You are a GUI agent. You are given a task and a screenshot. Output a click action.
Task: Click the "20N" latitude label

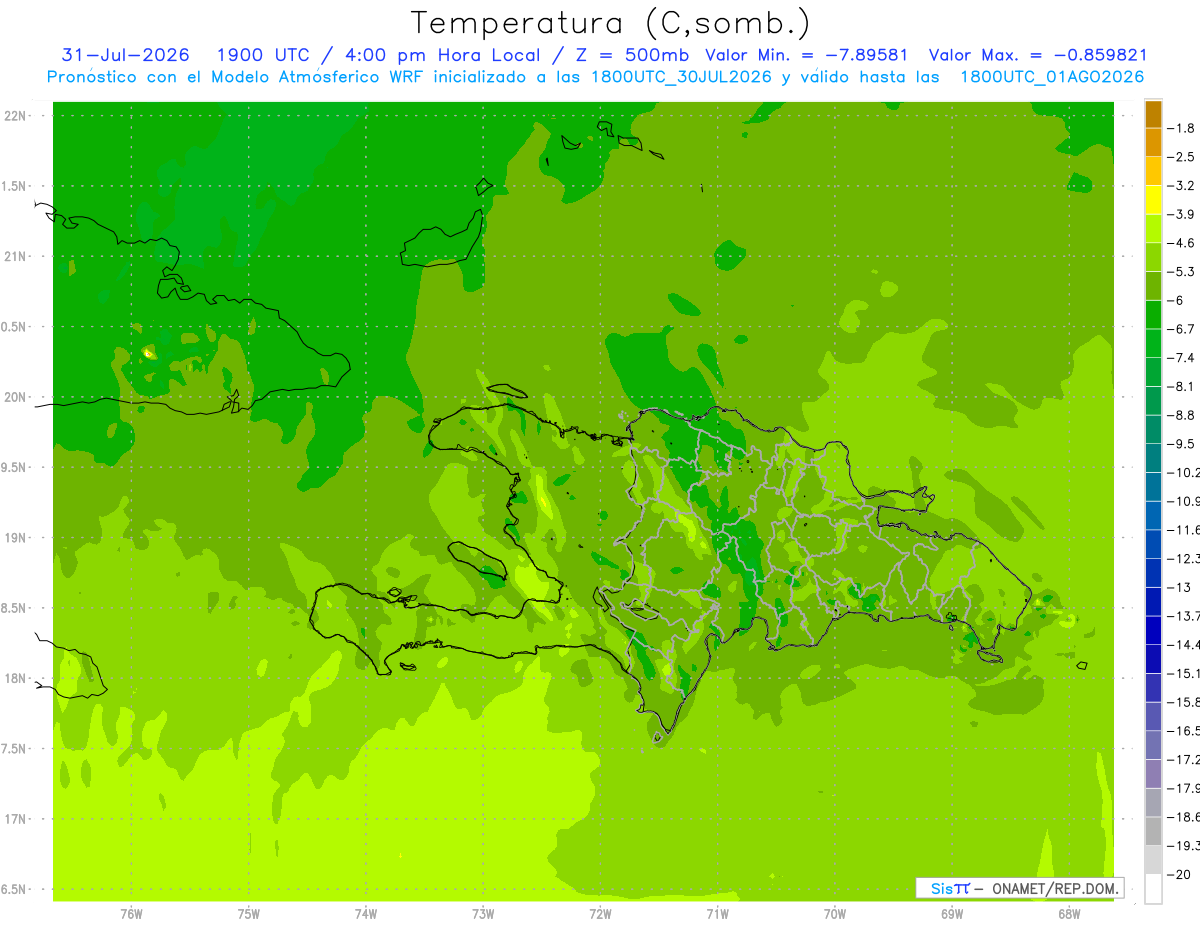[x=17, y=397]
